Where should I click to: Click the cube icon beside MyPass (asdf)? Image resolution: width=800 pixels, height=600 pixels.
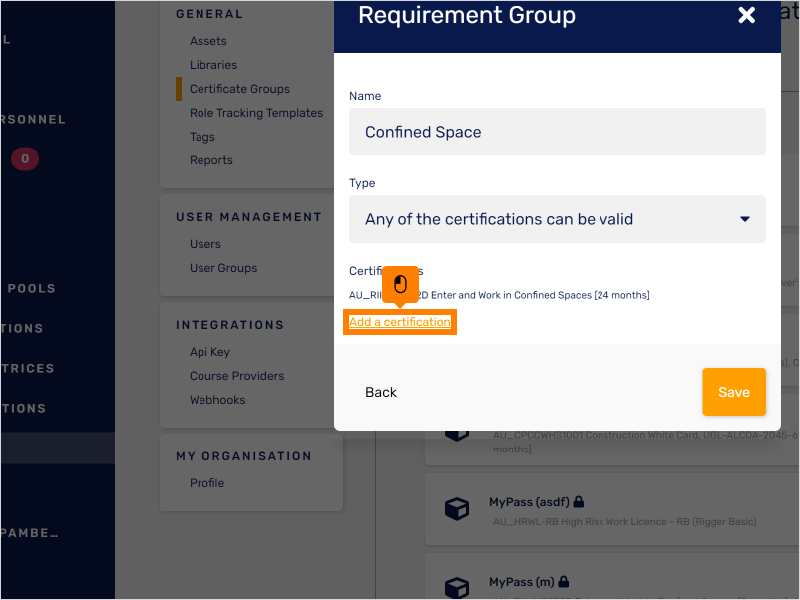457,509
